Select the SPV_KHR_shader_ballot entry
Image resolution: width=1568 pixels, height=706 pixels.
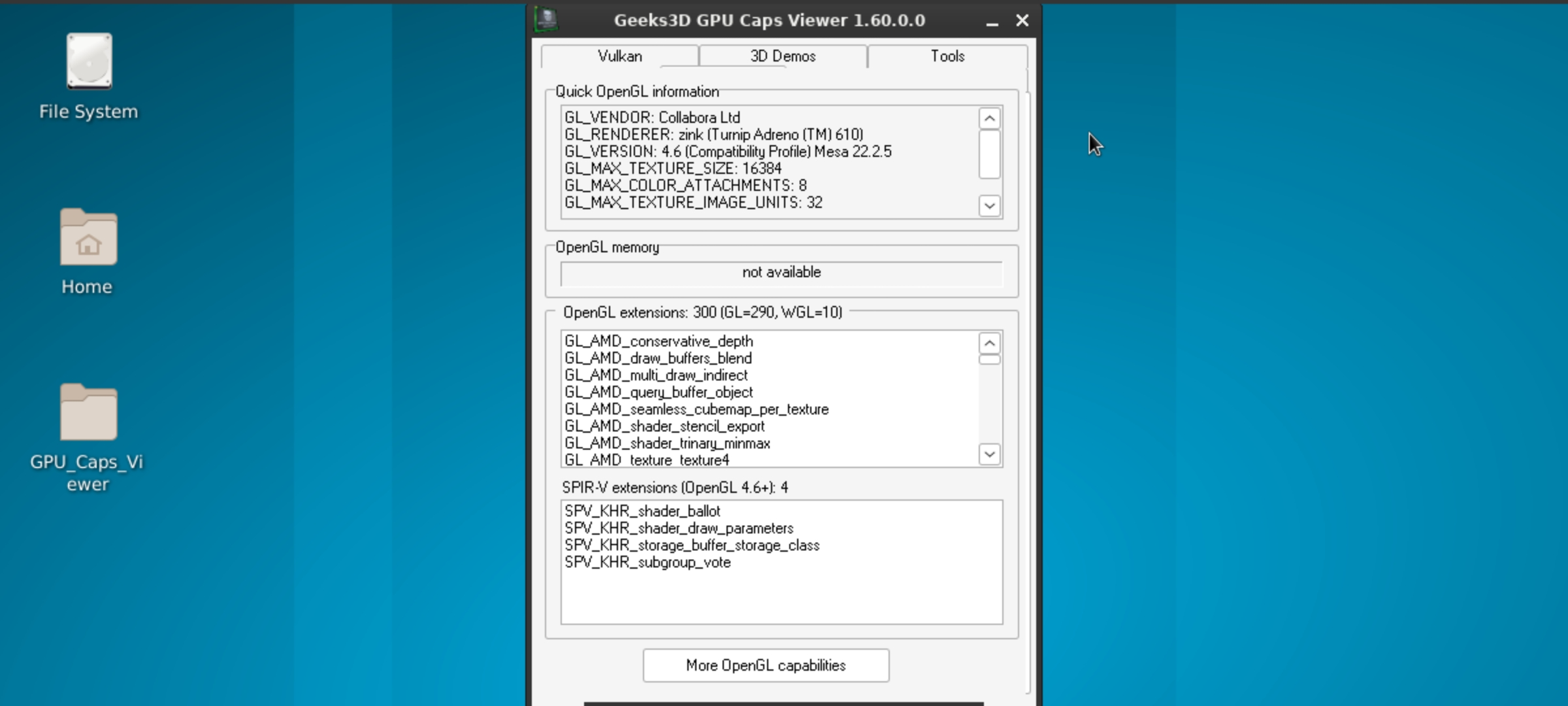[642, 511]
